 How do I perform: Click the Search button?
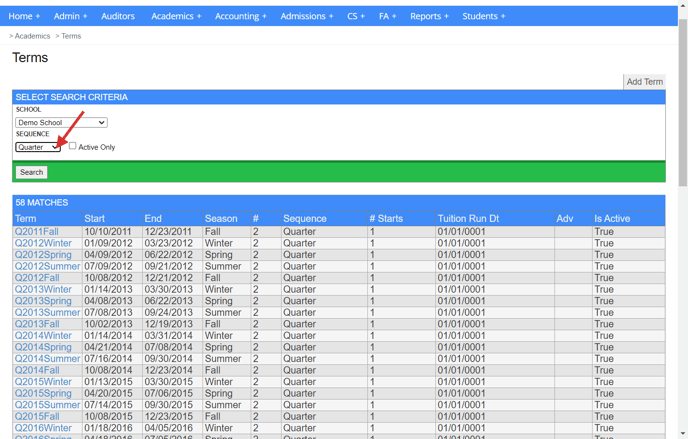[x=32, y=172]
